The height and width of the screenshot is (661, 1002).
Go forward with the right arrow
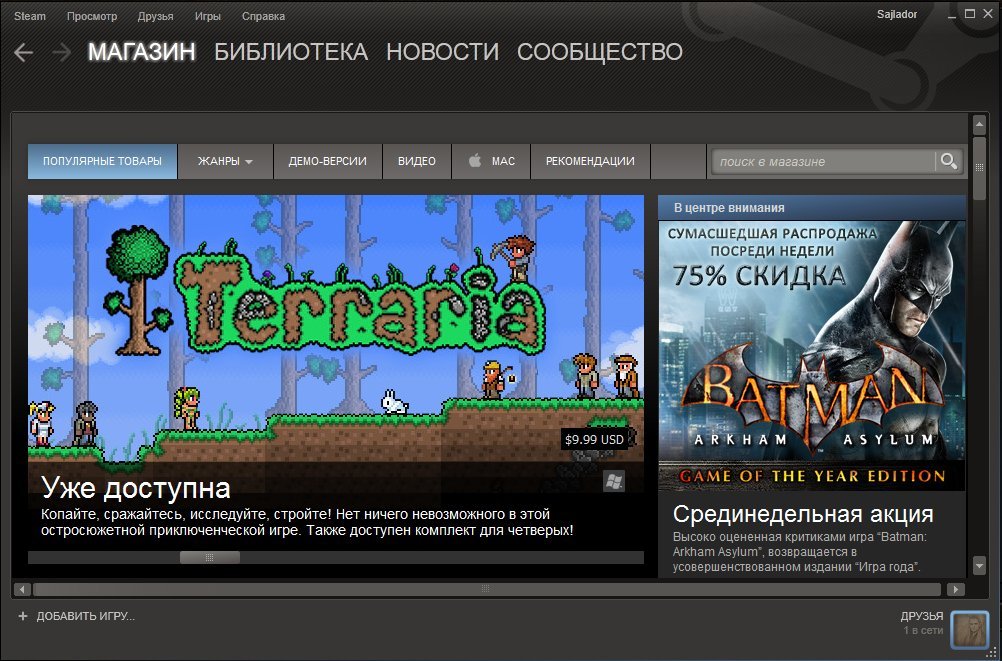[x=61, y=52]
